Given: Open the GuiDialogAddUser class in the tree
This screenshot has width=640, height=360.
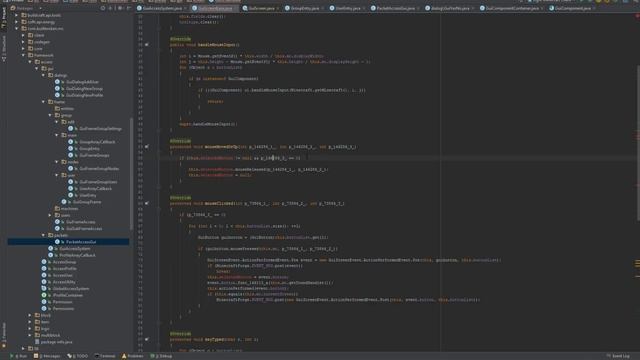Looking at the screenshot, I should (82, 82).
